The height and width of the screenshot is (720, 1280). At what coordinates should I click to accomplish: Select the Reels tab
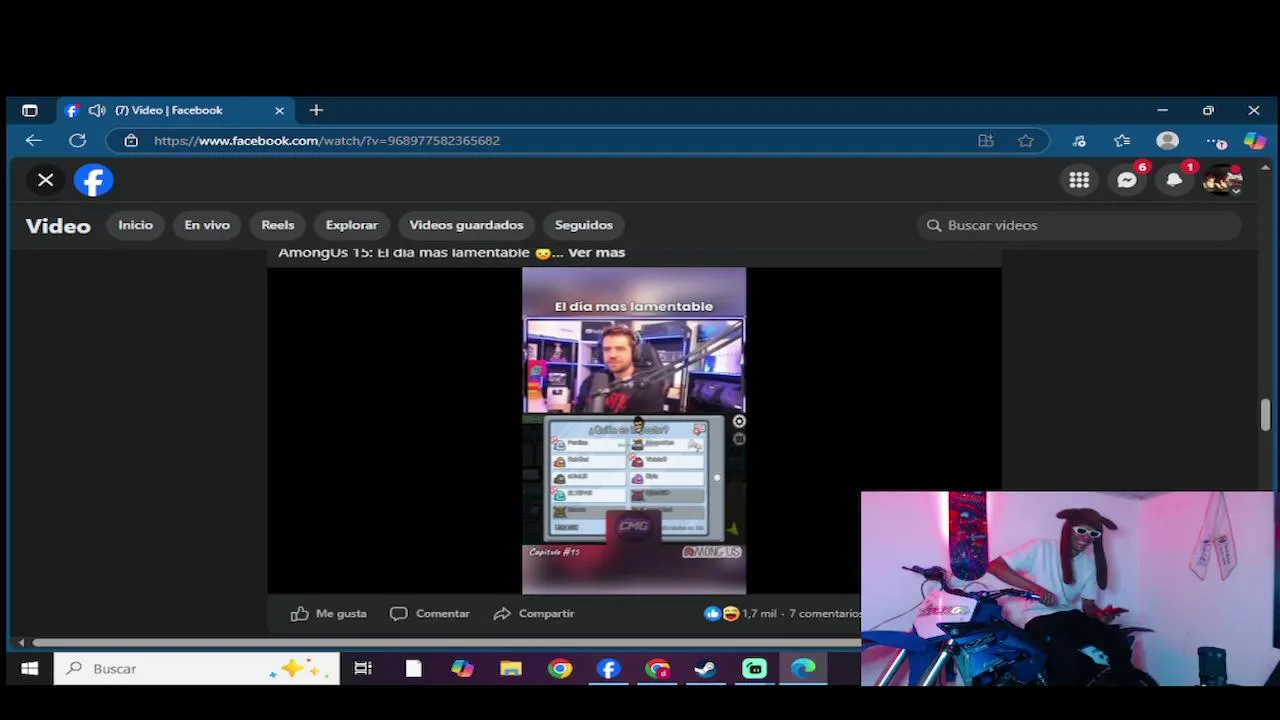click(278, 225)
